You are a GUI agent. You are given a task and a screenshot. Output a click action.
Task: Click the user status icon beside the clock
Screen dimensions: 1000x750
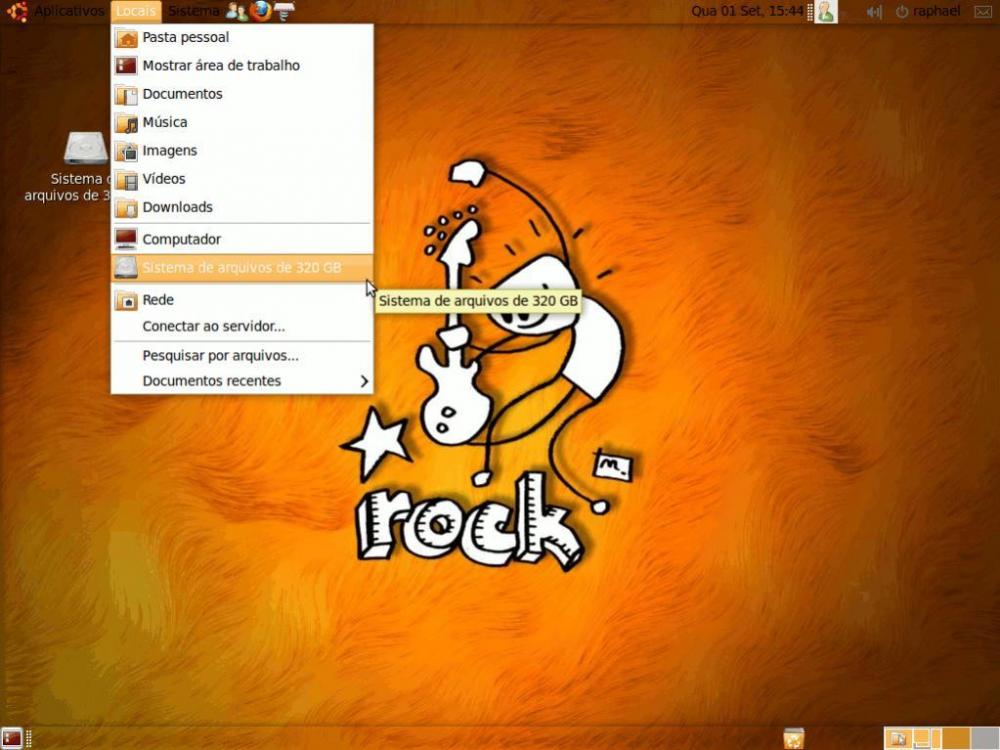tap(825, 11)
